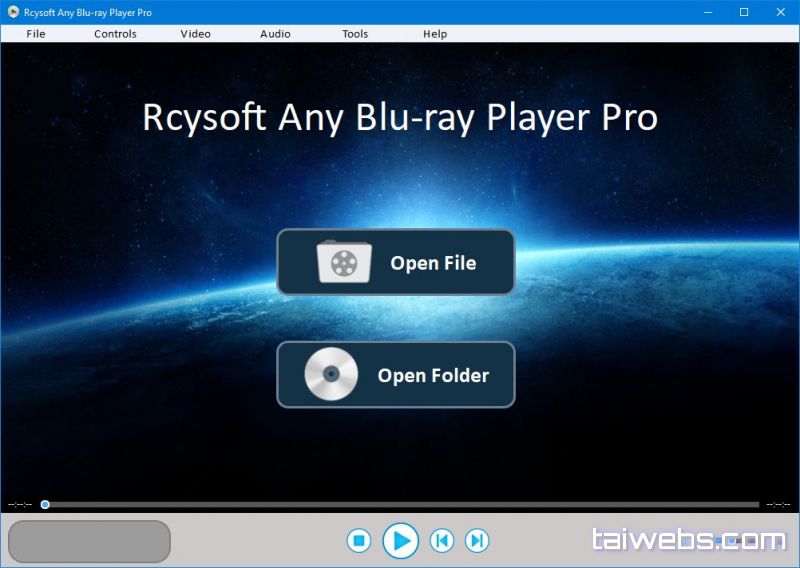This screenshot has height=568, width=800.
Task: Click the Rcysoft app icon in title bar
Action: 13,12
